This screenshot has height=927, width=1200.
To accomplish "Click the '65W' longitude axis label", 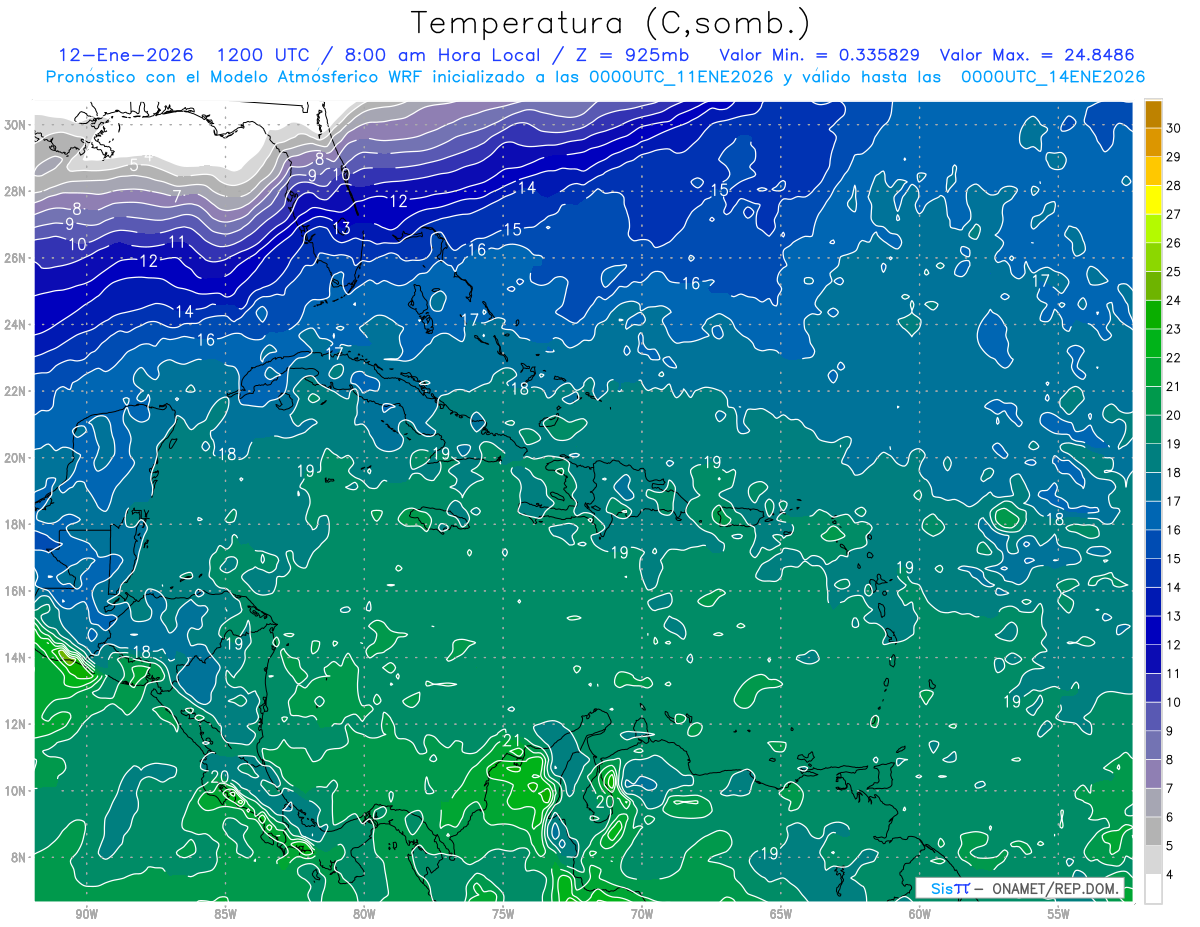I will 781,915.
